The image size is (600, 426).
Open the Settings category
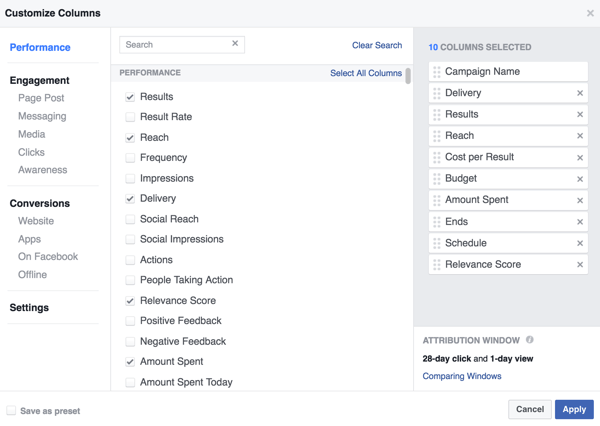(29, 308)
